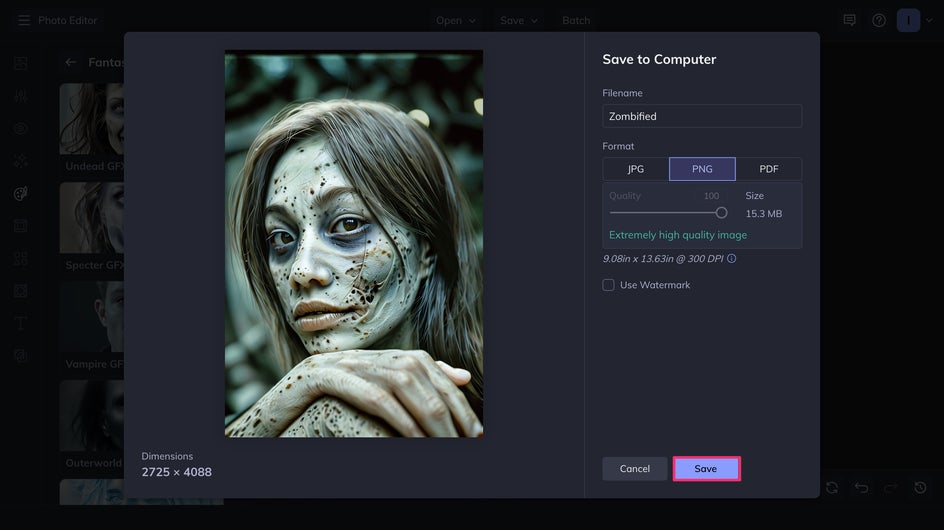The image size is (944, 530).
Task: Click the undo arrow icon
Action: [x=862, y=487]
